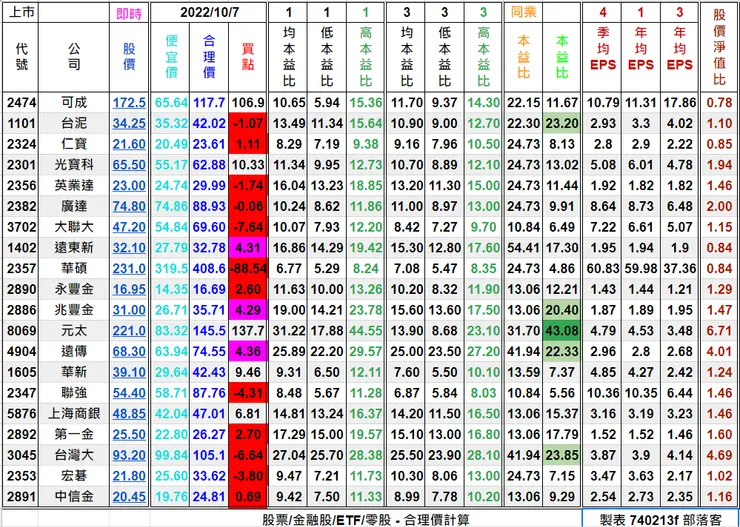Select the magenta 4.31 buy point cell
The image size is (740, 527).
(248, 248)
